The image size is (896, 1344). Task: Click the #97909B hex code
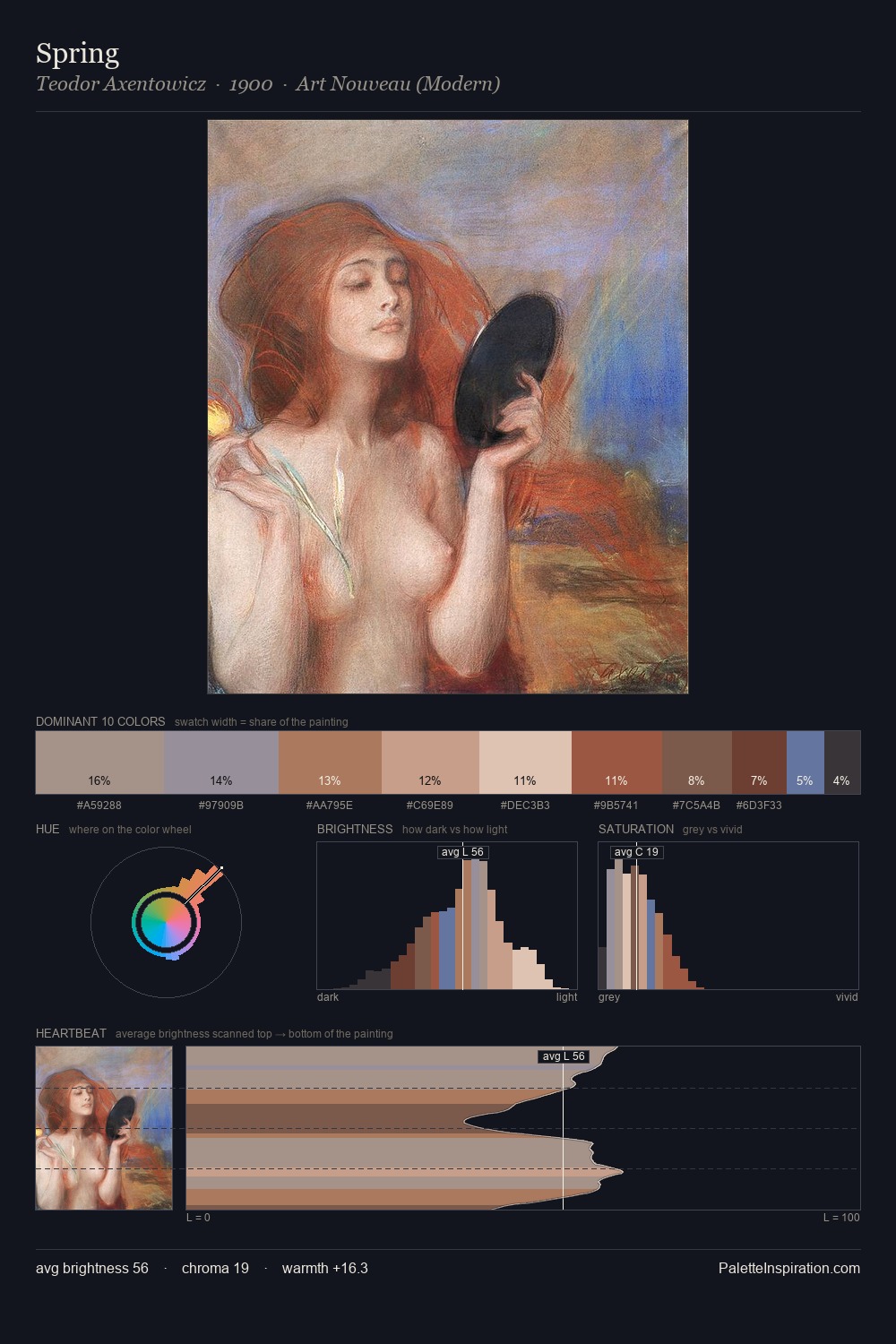221,806
